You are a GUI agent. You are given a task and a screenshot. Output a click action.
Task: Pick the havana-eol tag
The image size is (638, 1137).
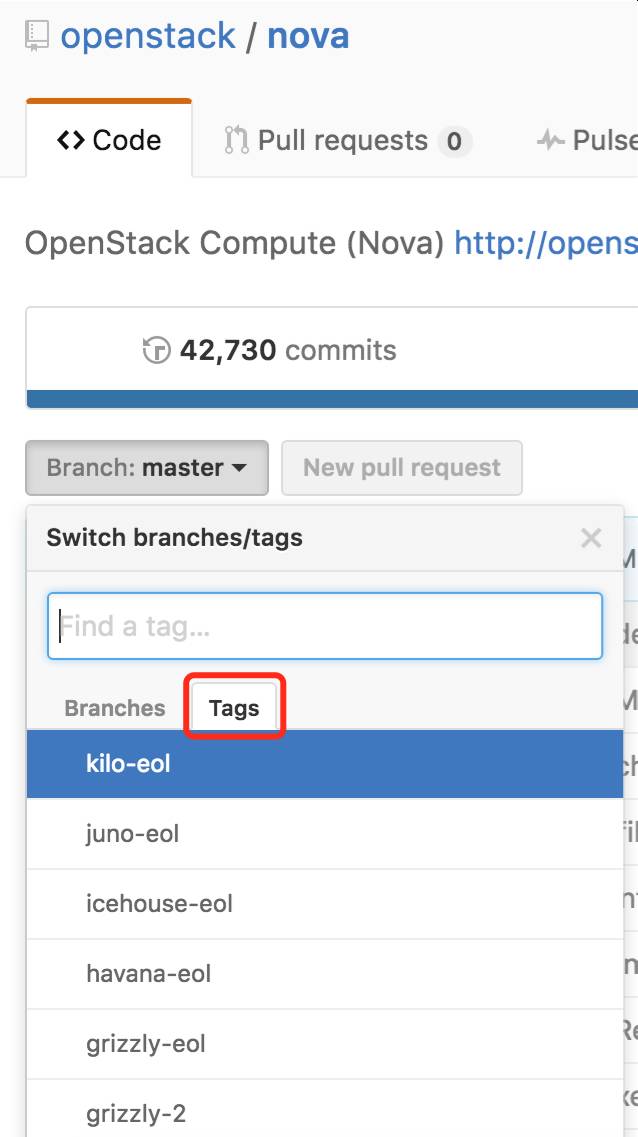tap(325, 973)
